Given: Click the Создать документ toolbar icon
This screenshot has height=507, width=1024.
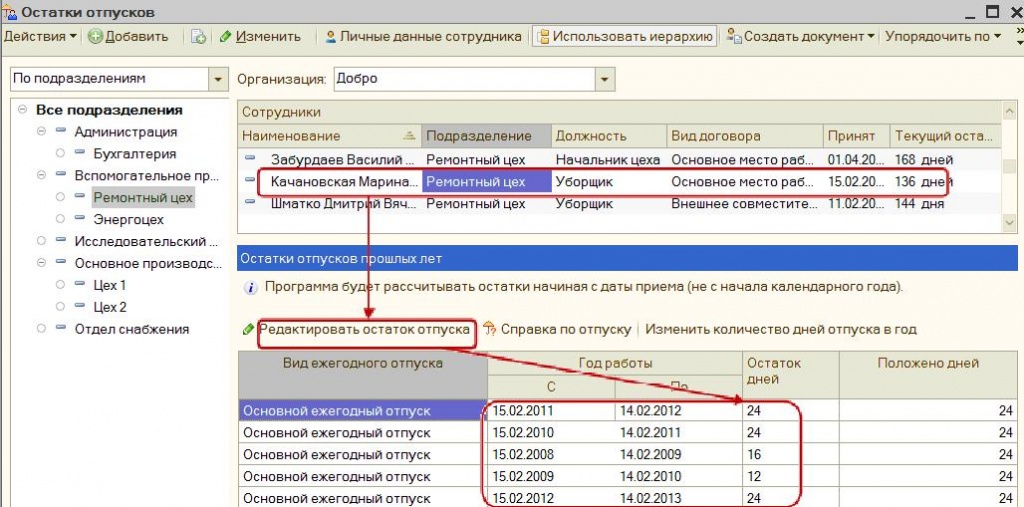Looking at the screenshot, I should [735, 37].
